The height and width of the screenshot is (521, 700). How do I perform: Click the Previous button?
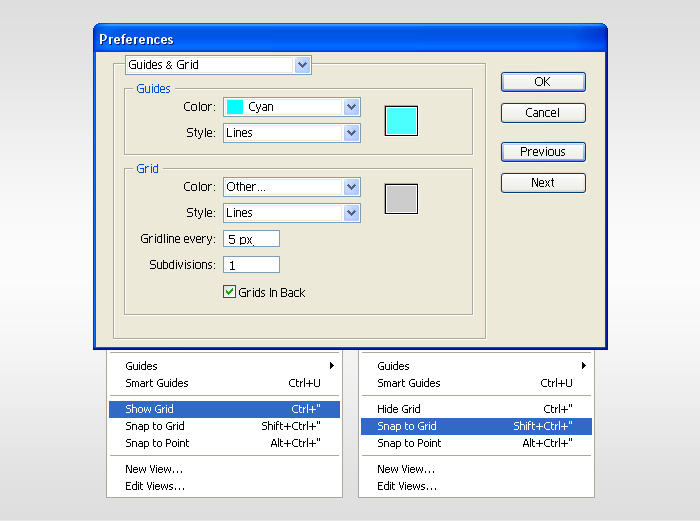543,152
